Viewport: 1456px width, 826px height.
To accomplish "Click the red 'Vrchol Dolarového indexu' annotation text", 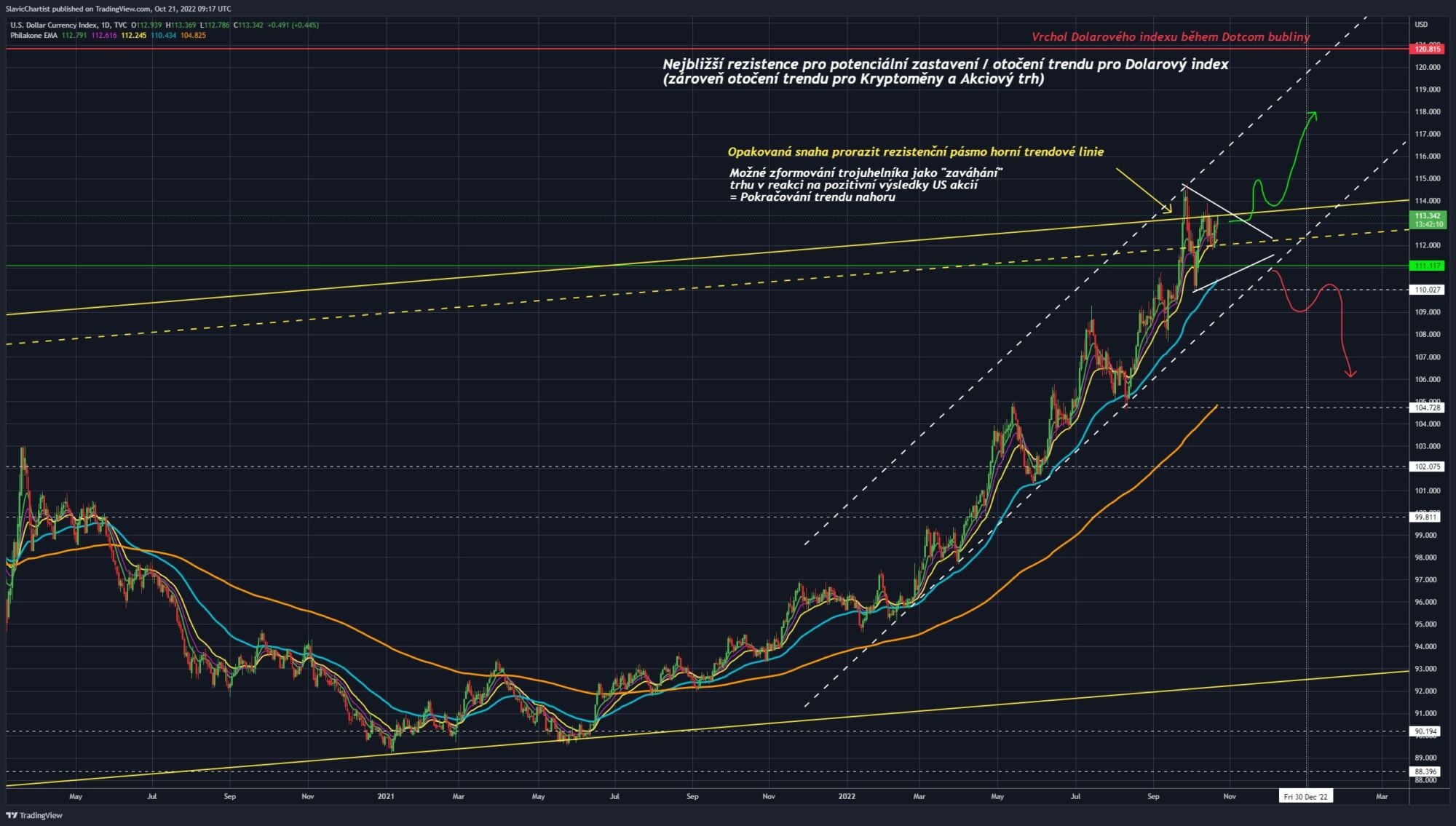I will (1171, 36).
